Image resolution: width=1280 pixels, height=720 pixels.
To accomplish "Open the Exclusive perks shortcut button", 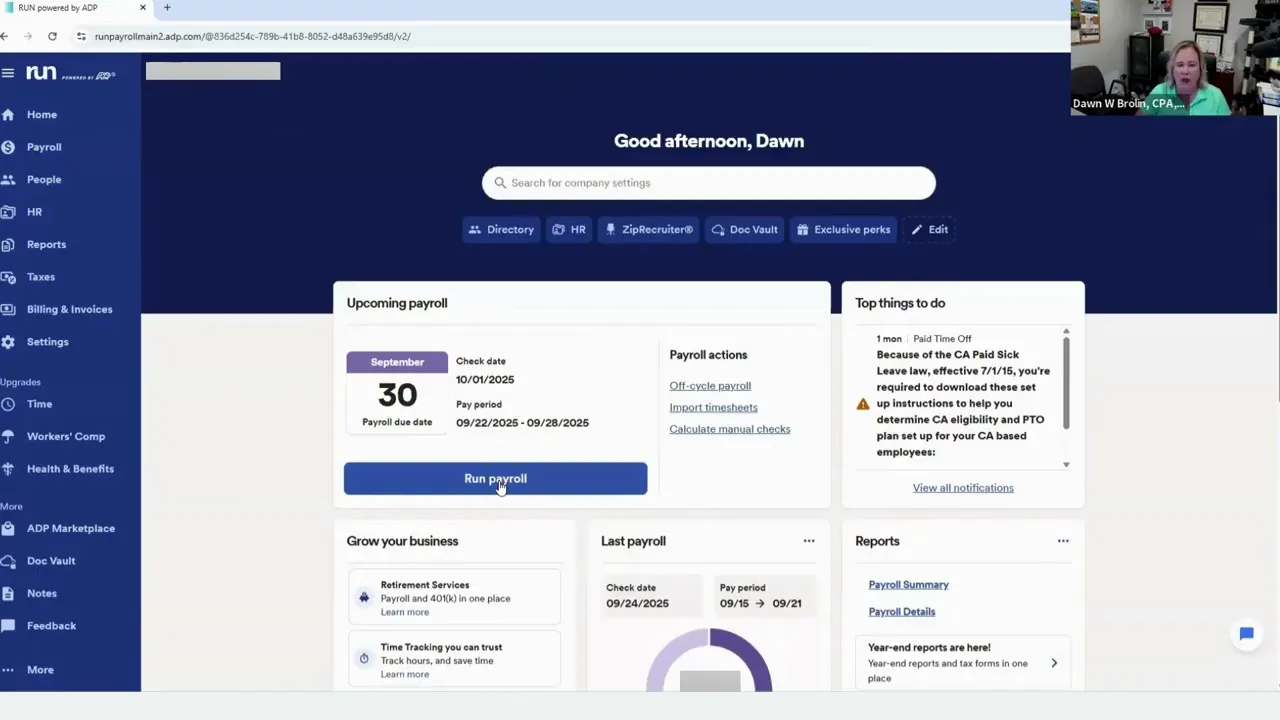I will click(x=844, y=230).
